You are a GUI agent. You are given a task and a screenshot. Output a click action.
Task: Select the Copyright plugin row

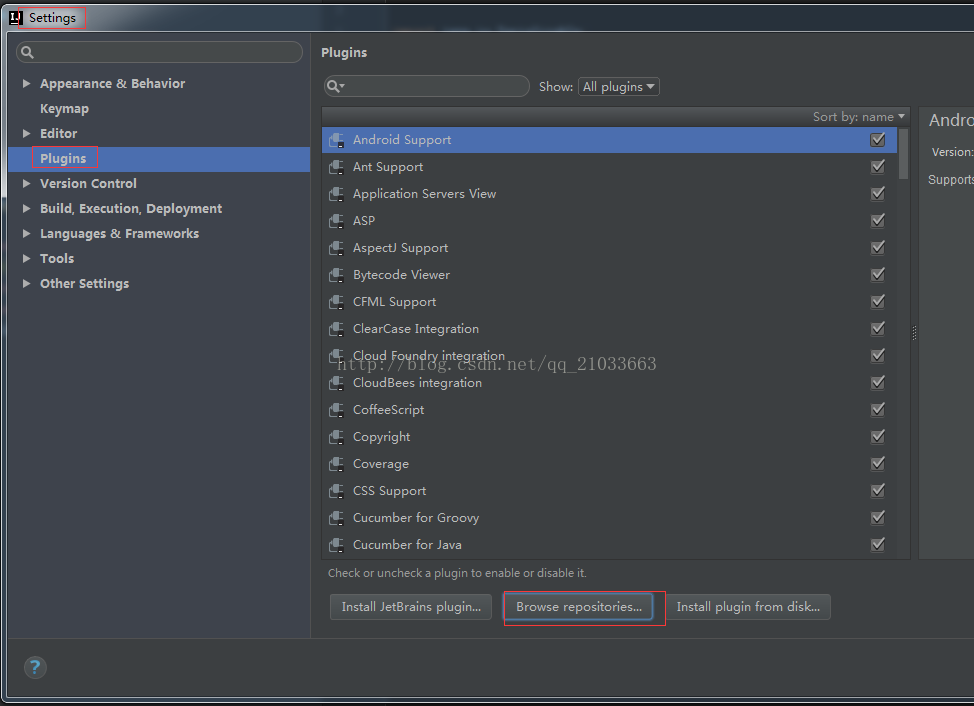[x=609, y=437]
